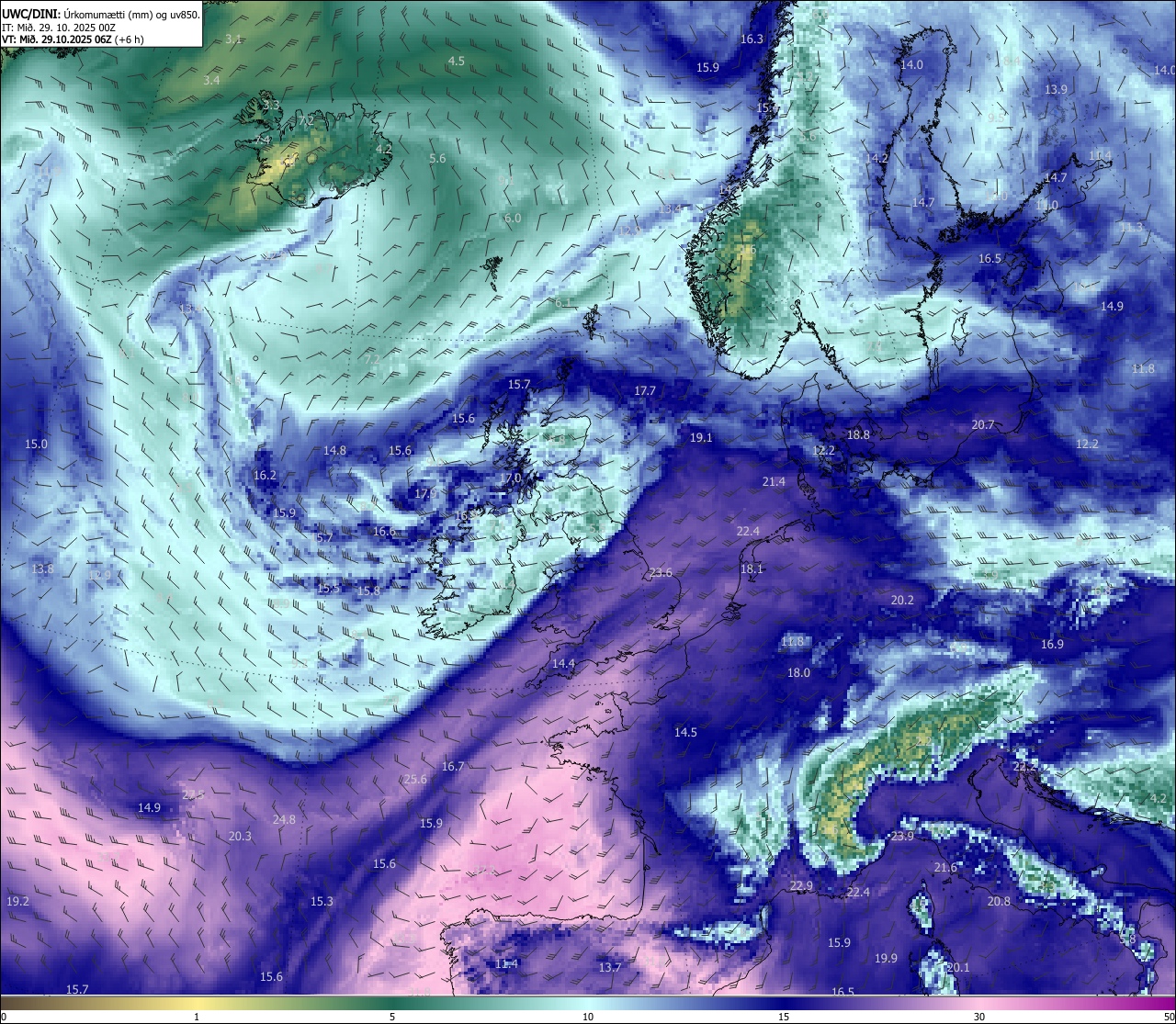
Task: Click the 16.7 value near Brittany
Action: 452,767
